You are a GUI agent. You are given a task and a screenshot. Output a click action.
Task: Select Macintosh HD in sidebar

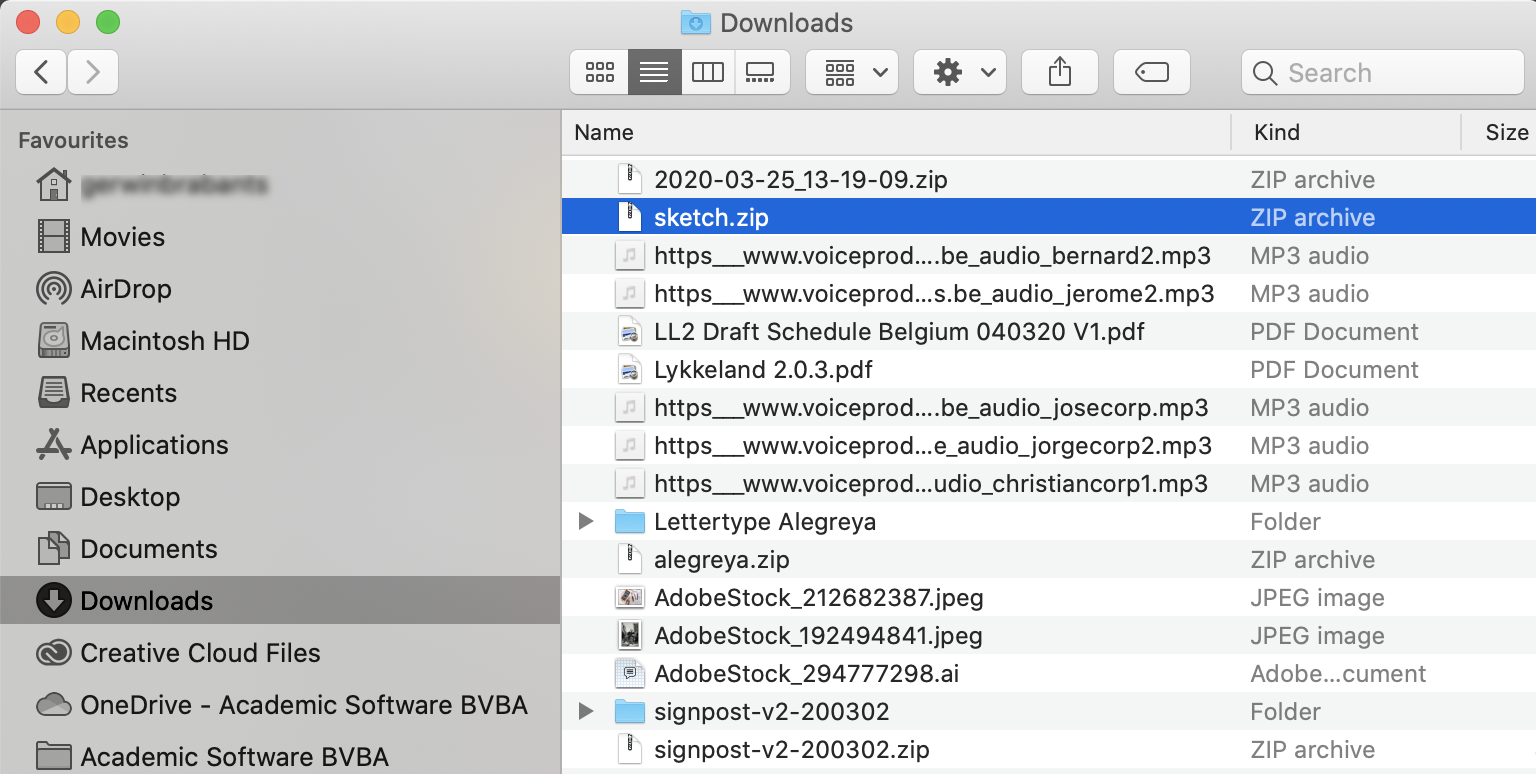click(x=280, y=341)
